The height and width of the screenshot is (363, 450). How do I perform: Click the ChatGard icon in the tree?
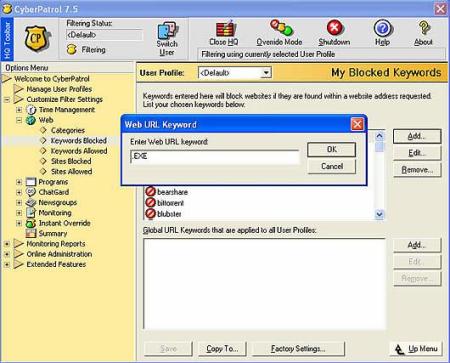pos(31,192)
